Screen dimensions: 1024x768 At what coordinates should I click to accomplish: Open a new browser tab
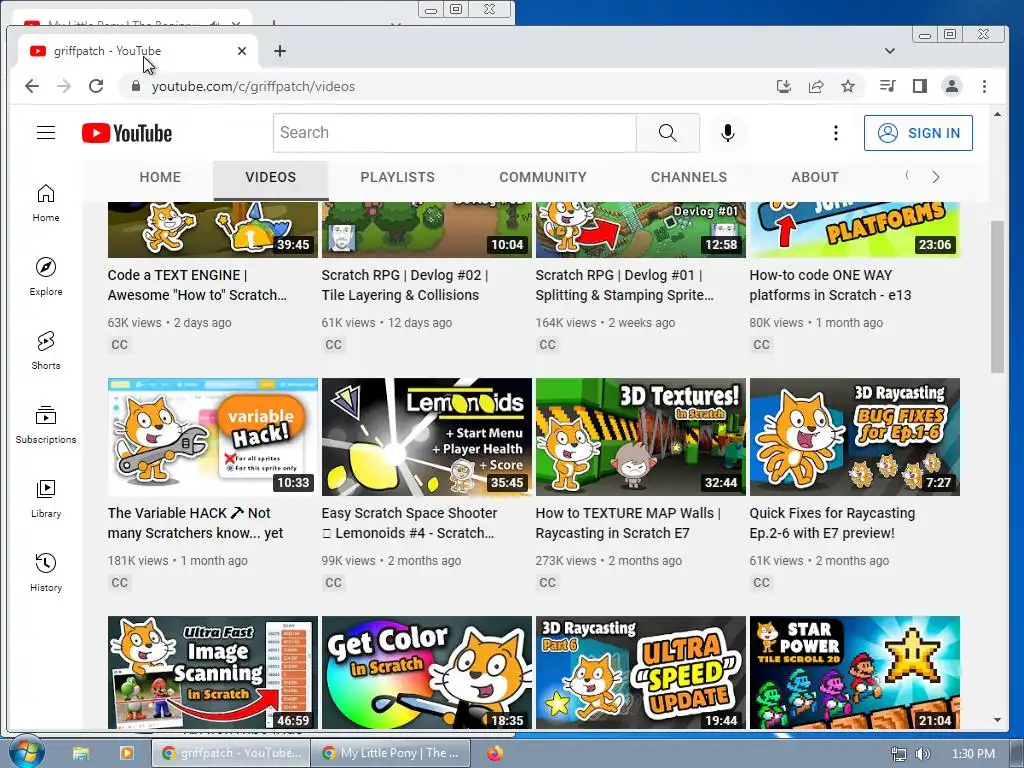pos(280,51)
